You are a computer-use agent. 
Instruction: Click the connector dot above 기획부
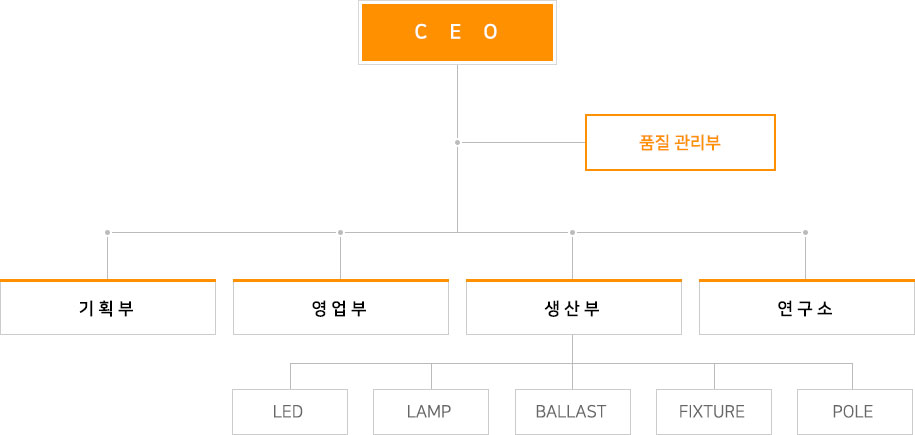(107, 232)
